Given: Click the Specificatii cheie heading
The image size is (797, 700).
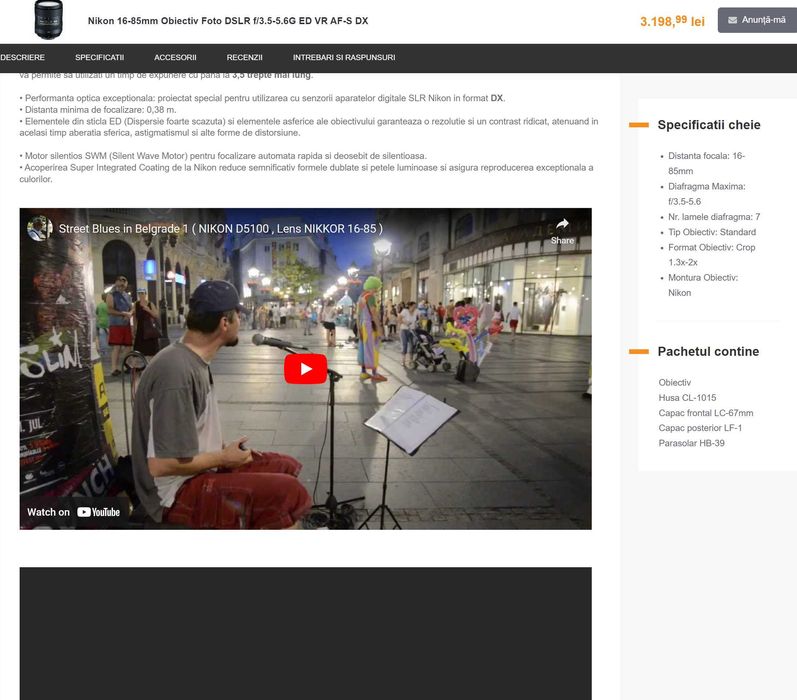Looking at the screenshot, I should [x=709, y=125].
